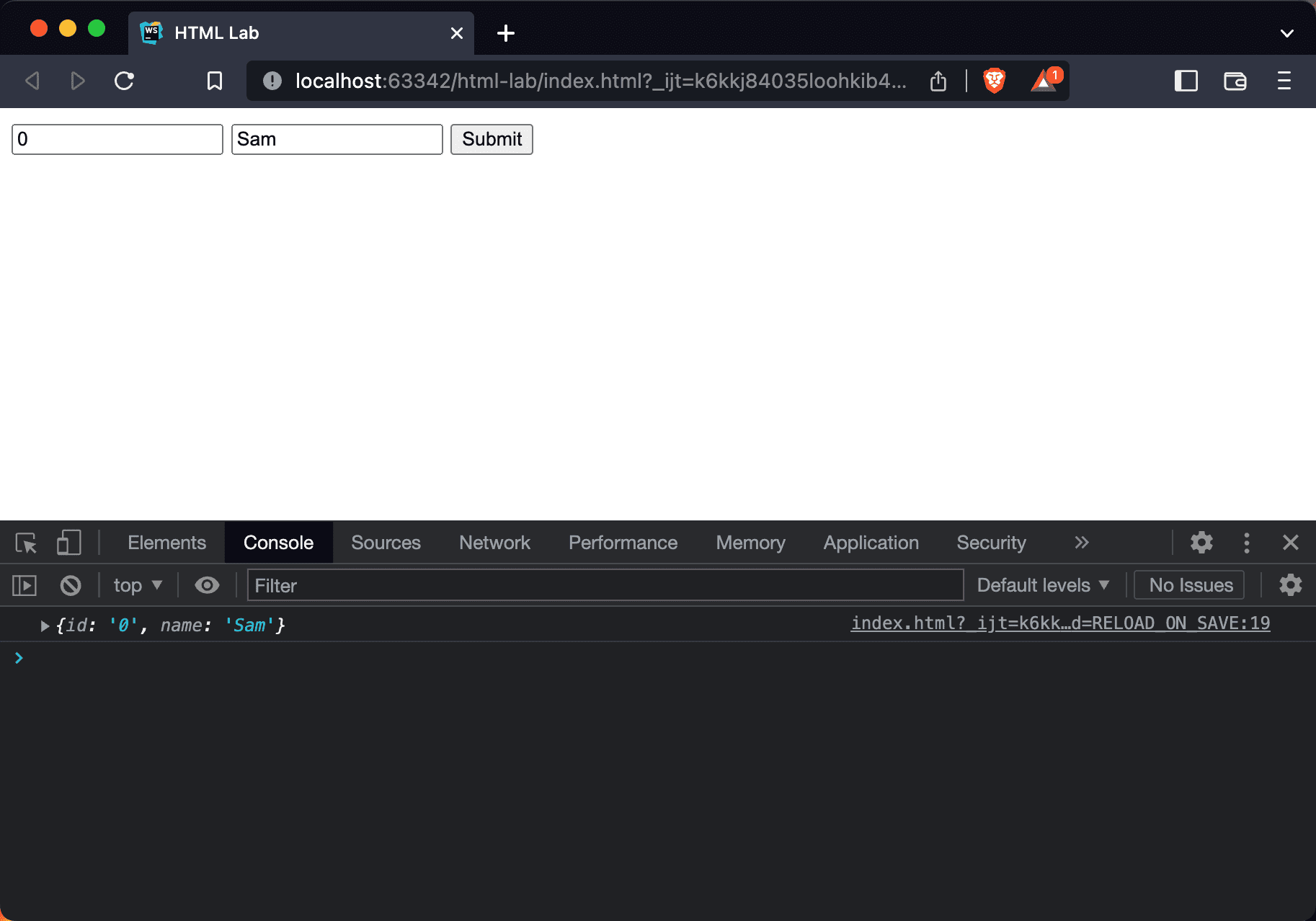Toggle the browser sidebar panel
The height and width of the screenshot is (921, 1316).
click(1186, 81)
